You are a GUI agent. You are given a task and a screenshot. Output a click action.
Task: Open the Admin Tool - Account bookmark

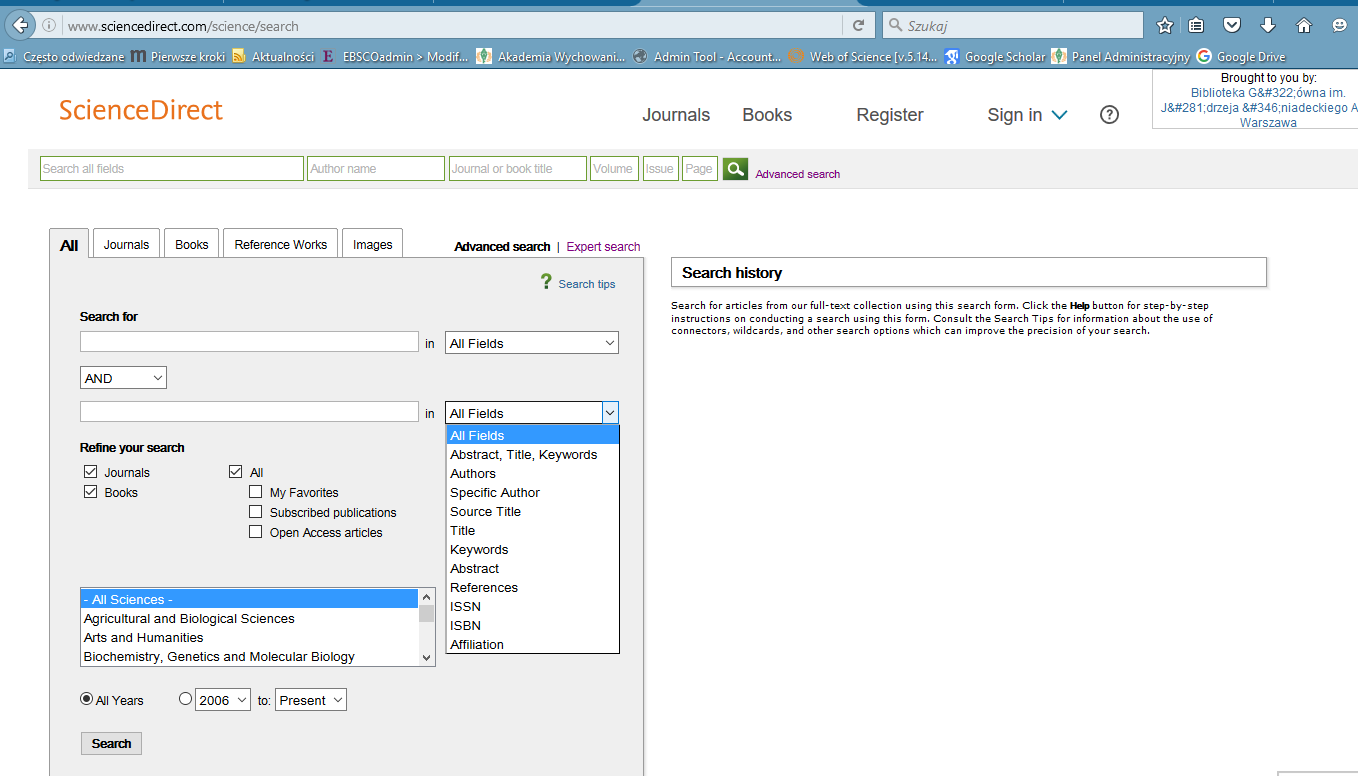(x=707, y=57)
